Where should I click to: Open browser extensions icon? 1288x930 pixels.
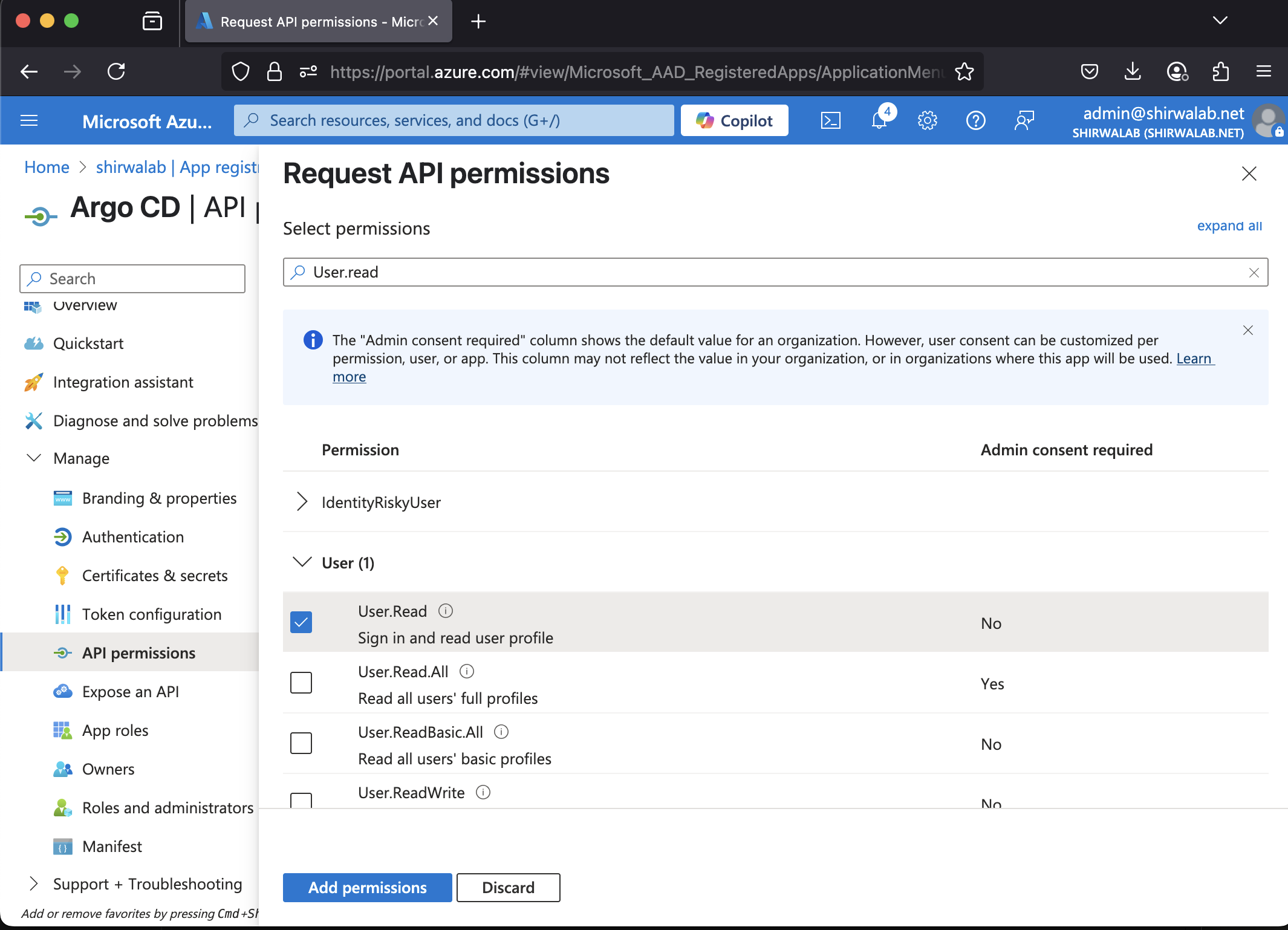[1221, 72]
